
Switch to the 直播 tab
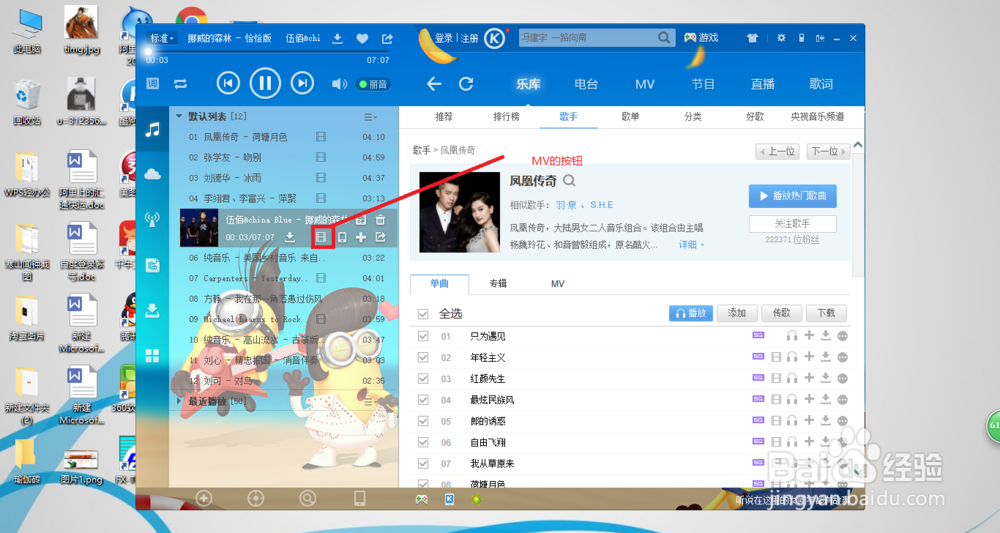click(762, 84)
